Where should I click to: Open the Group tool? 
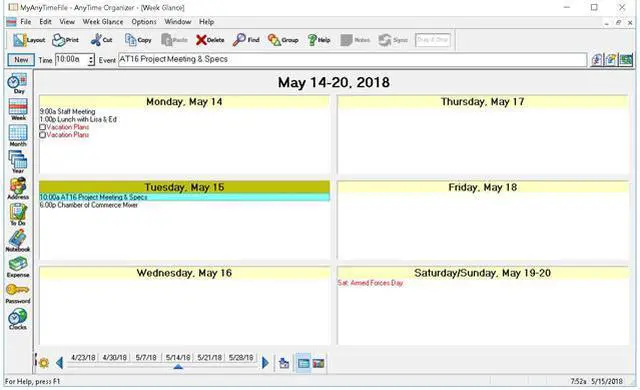[x=283, y=40]
